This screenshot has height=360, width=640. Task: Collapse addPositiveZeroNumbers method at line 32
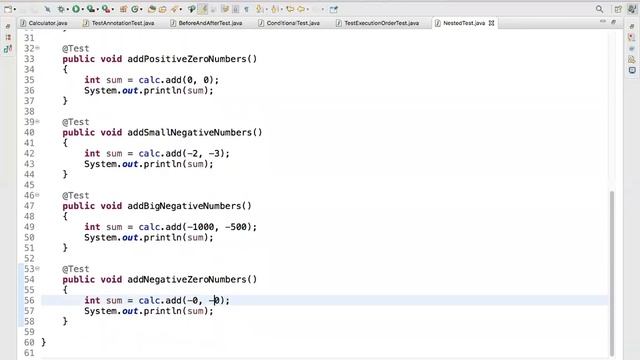coord(38,48)
